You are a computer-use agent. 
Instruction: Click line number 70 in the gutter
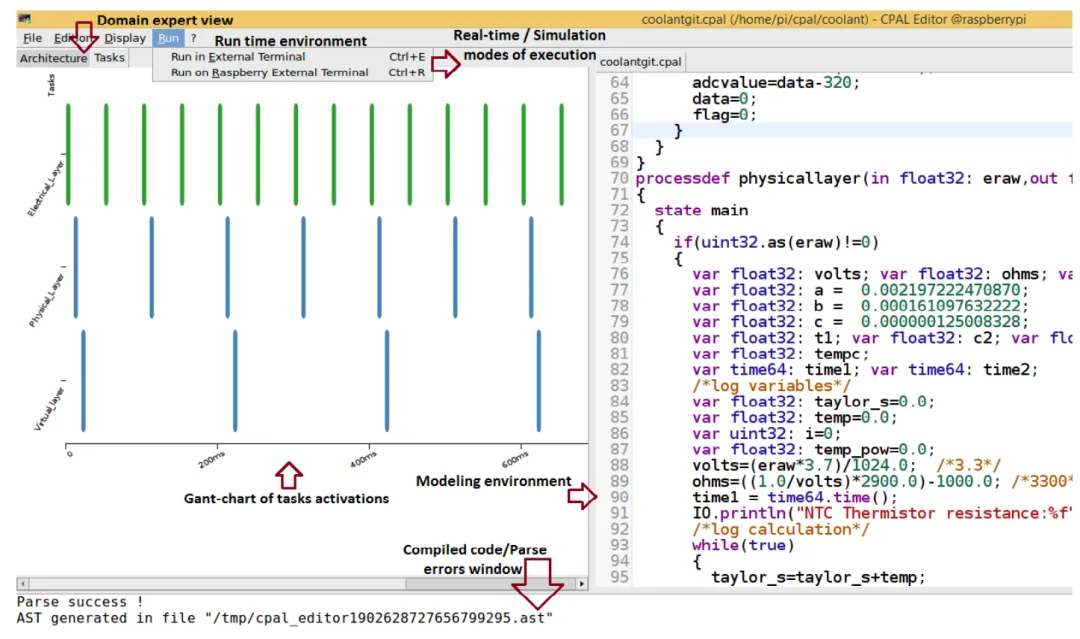click(618, 179)
